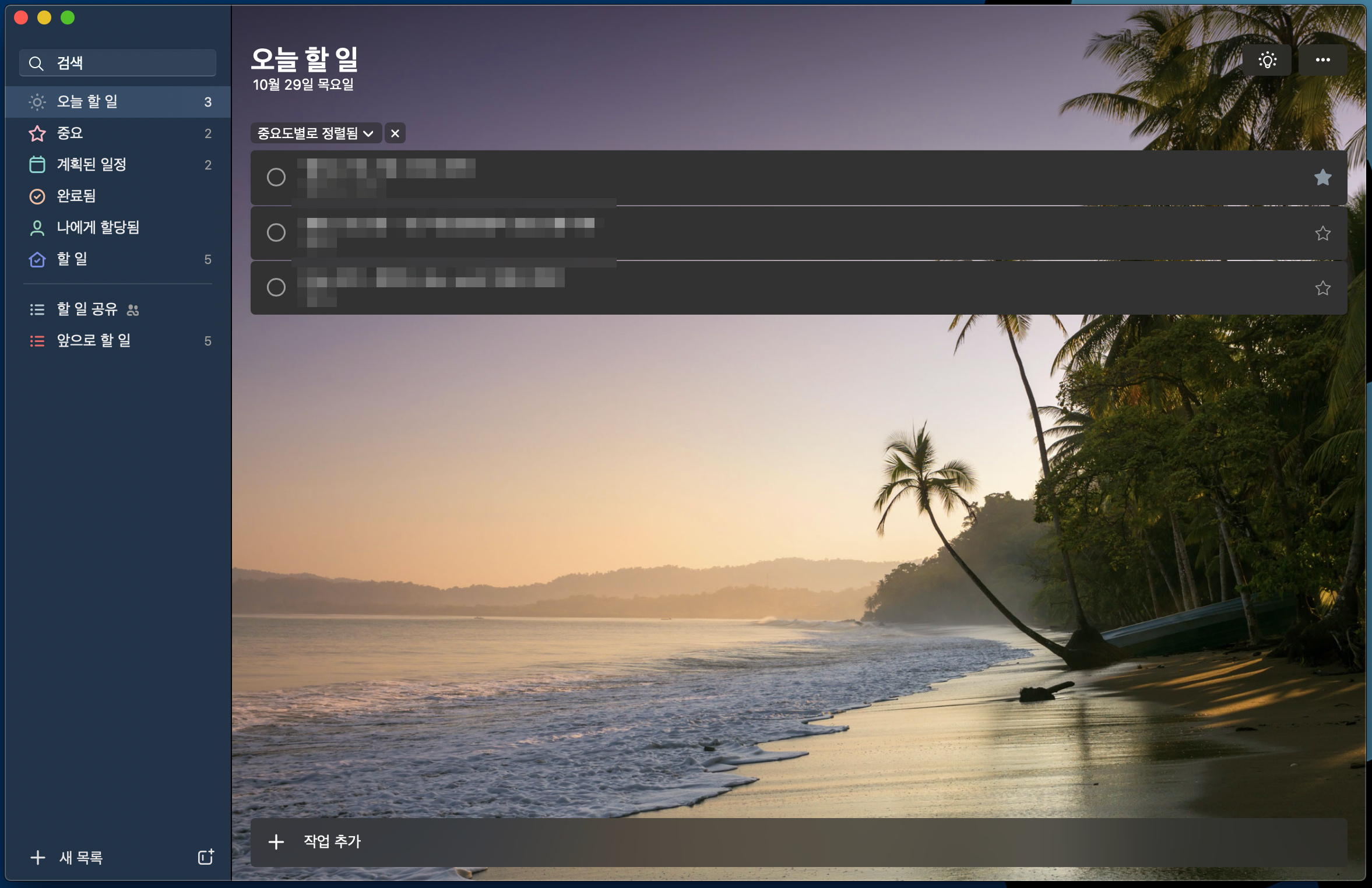Viewport: 1372px width, 888px height.
Task: Open the three-dots more options menu
Action: (x=1322, y=60)
